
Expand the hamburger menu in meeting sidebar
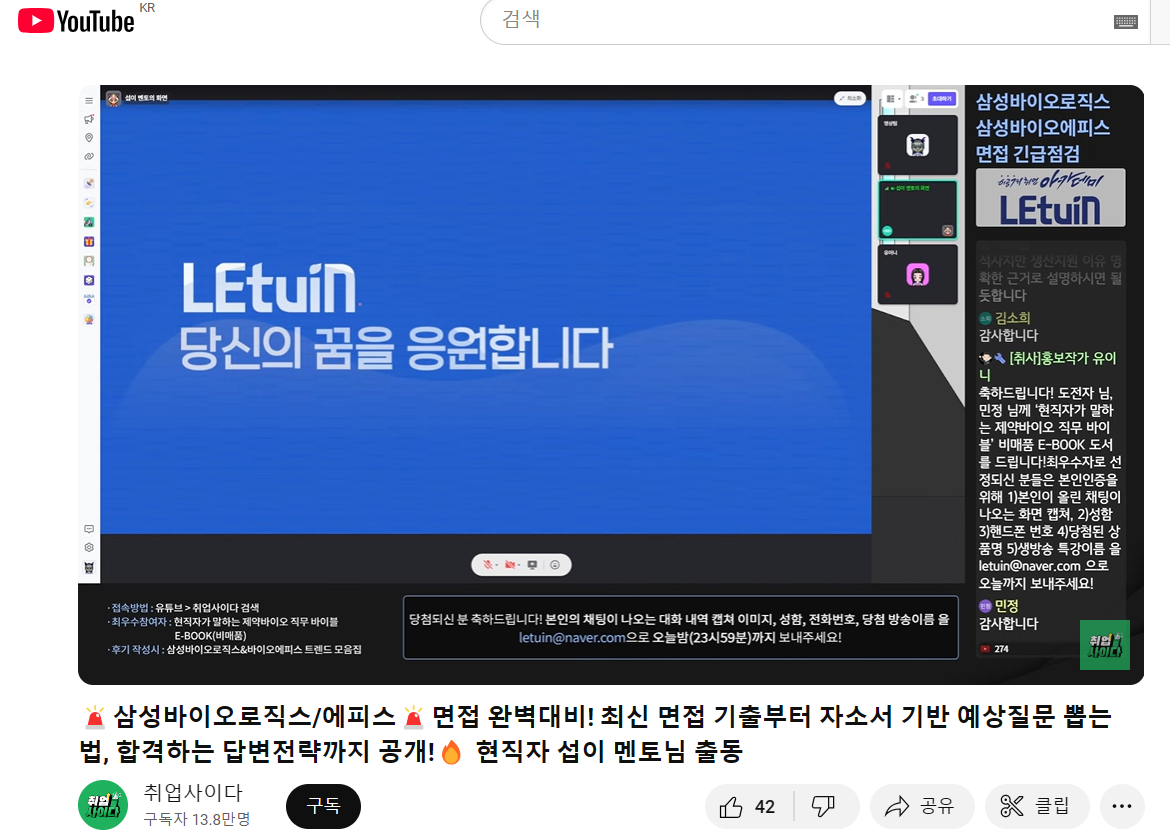(x=89, y=100)
